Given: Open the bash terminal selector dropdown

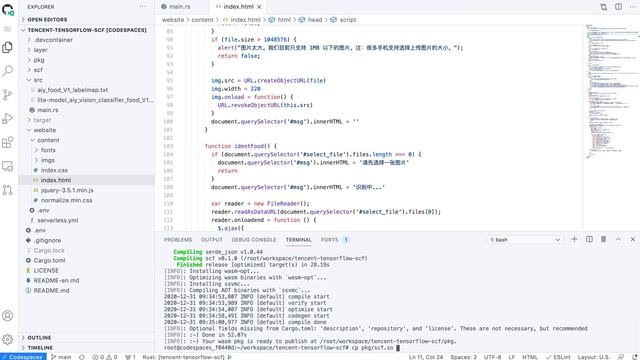Looking at the screenshot, I should (525, 240).
